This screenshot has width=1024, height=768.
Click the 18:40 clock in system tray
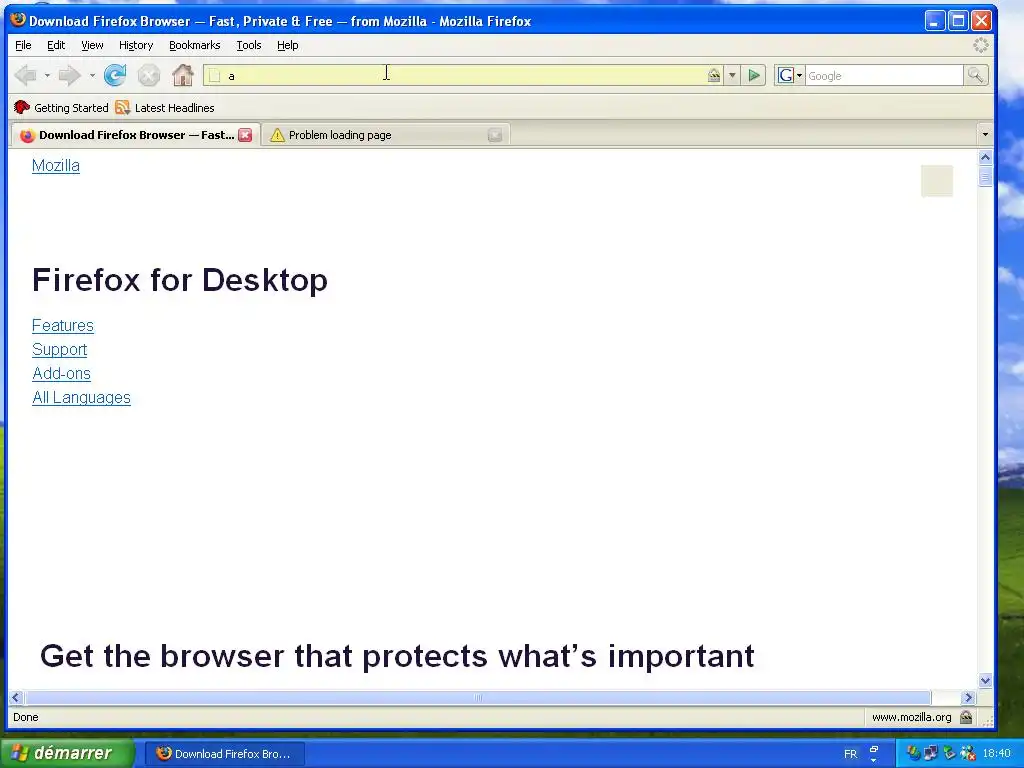(997, 754)
